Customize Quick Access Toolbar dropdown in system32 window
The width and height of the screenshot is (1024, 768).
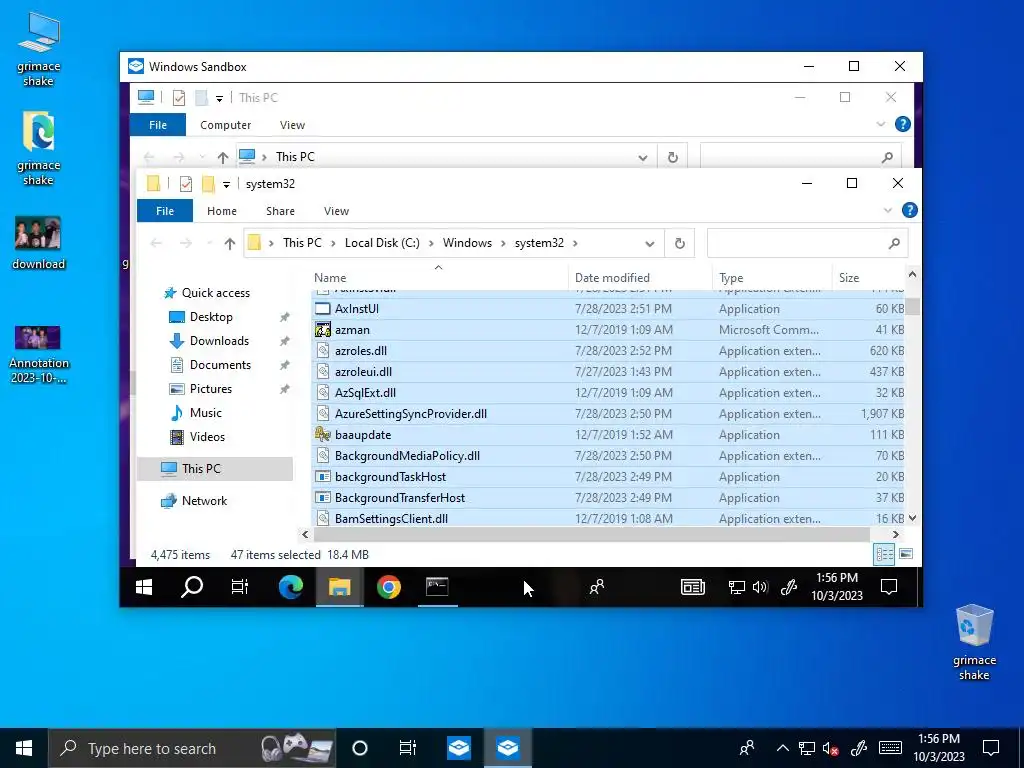click(x=226, y=185)
